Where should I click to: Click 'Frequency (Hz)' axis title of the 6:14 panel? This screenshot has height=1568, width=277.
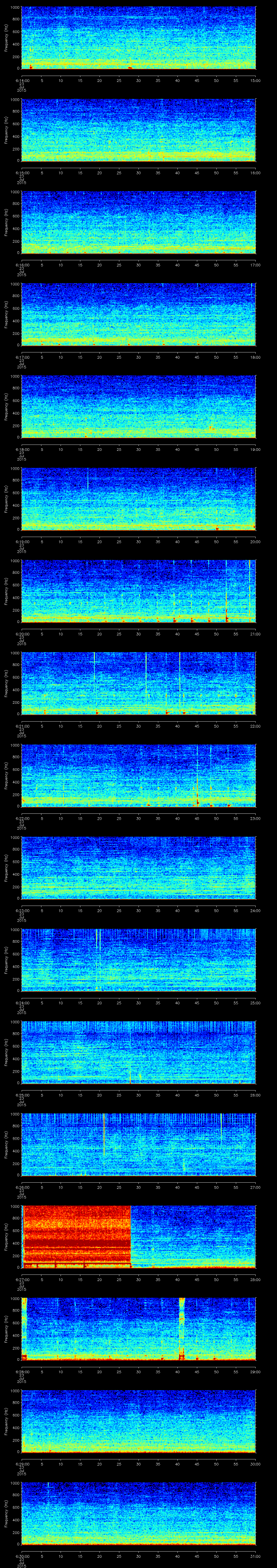pyautogui.click(x=6, y=38)
